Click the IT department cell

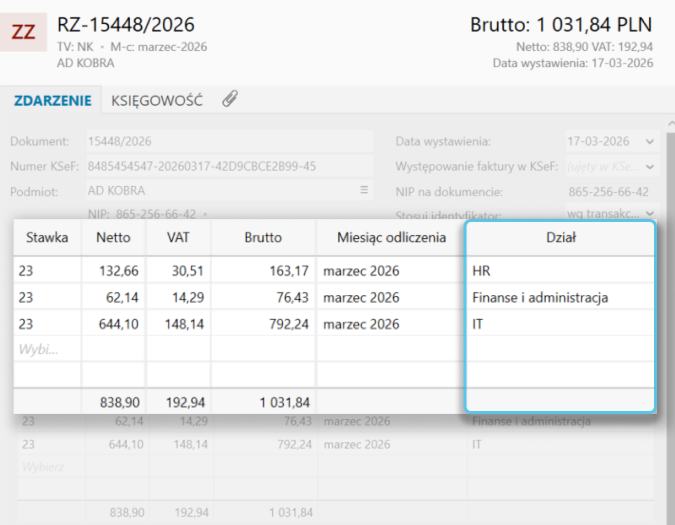point(560,324)
